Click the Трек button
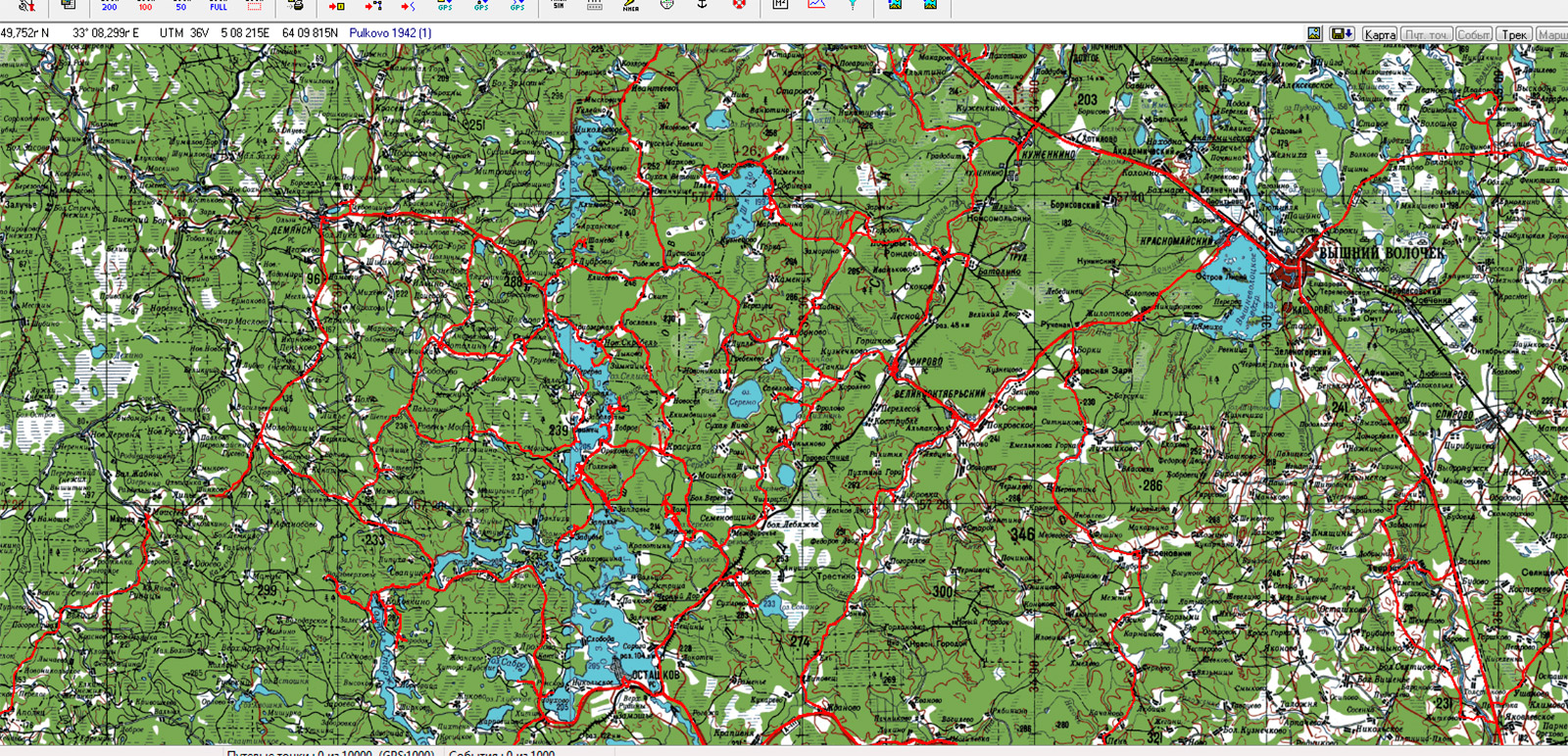 (1514, 34)
